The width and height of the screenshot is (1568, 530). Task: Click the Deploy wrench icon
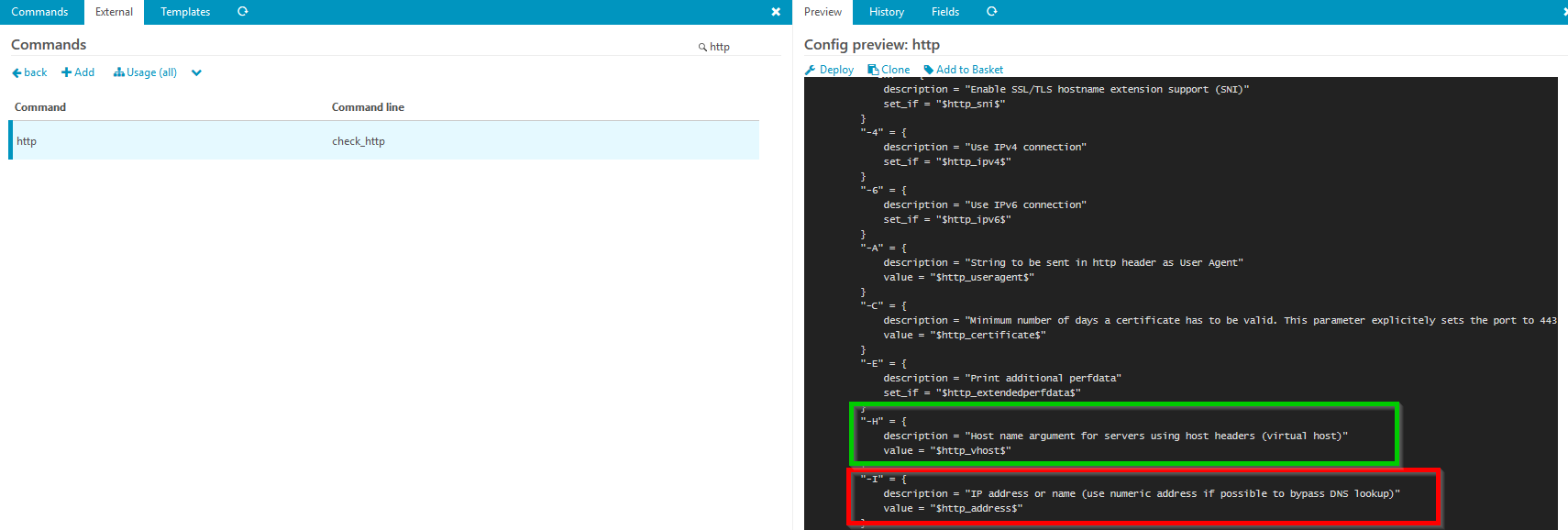(810, 70)
